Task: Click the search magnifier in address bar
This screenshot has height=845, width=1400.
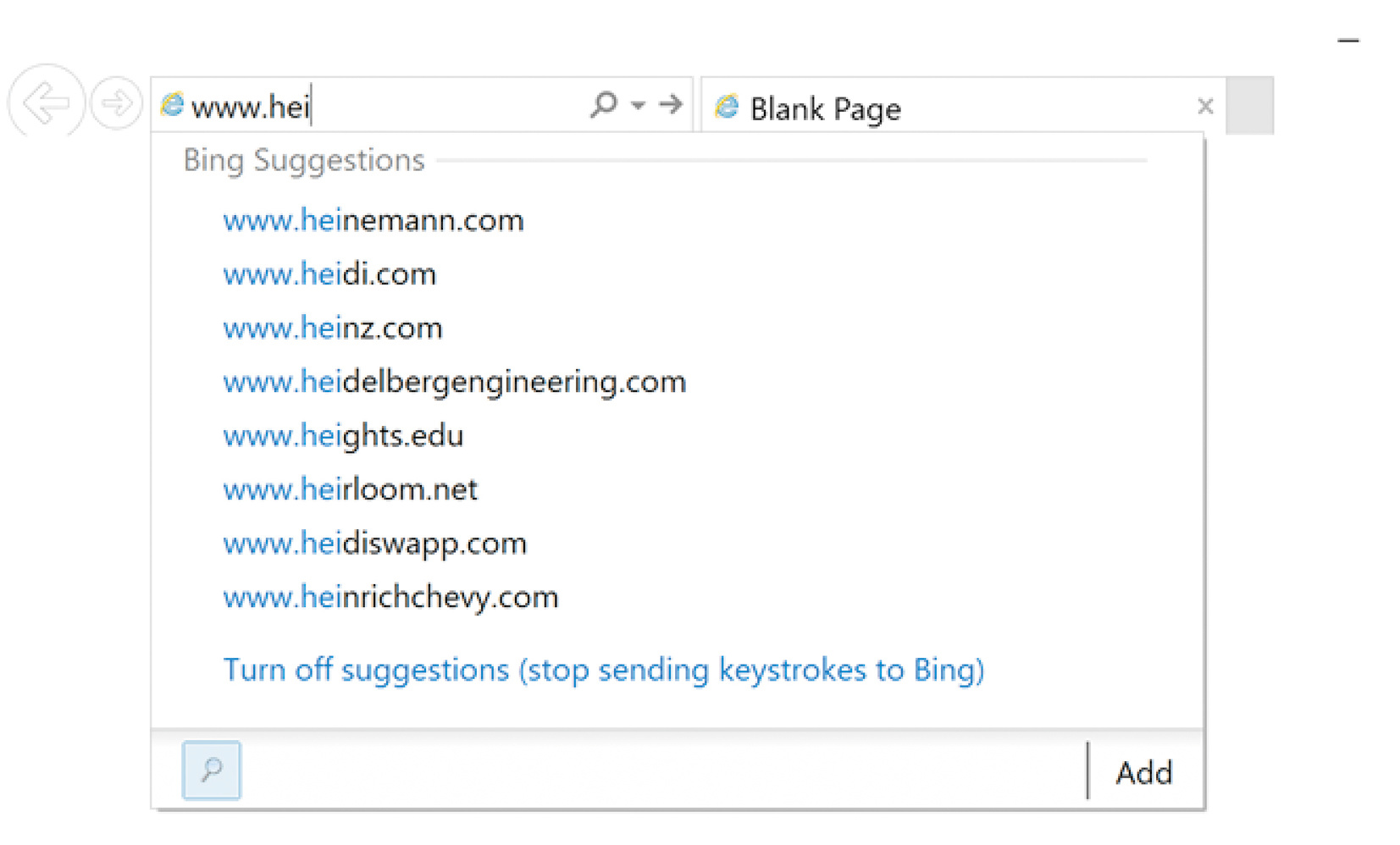Action: [603, 104]
